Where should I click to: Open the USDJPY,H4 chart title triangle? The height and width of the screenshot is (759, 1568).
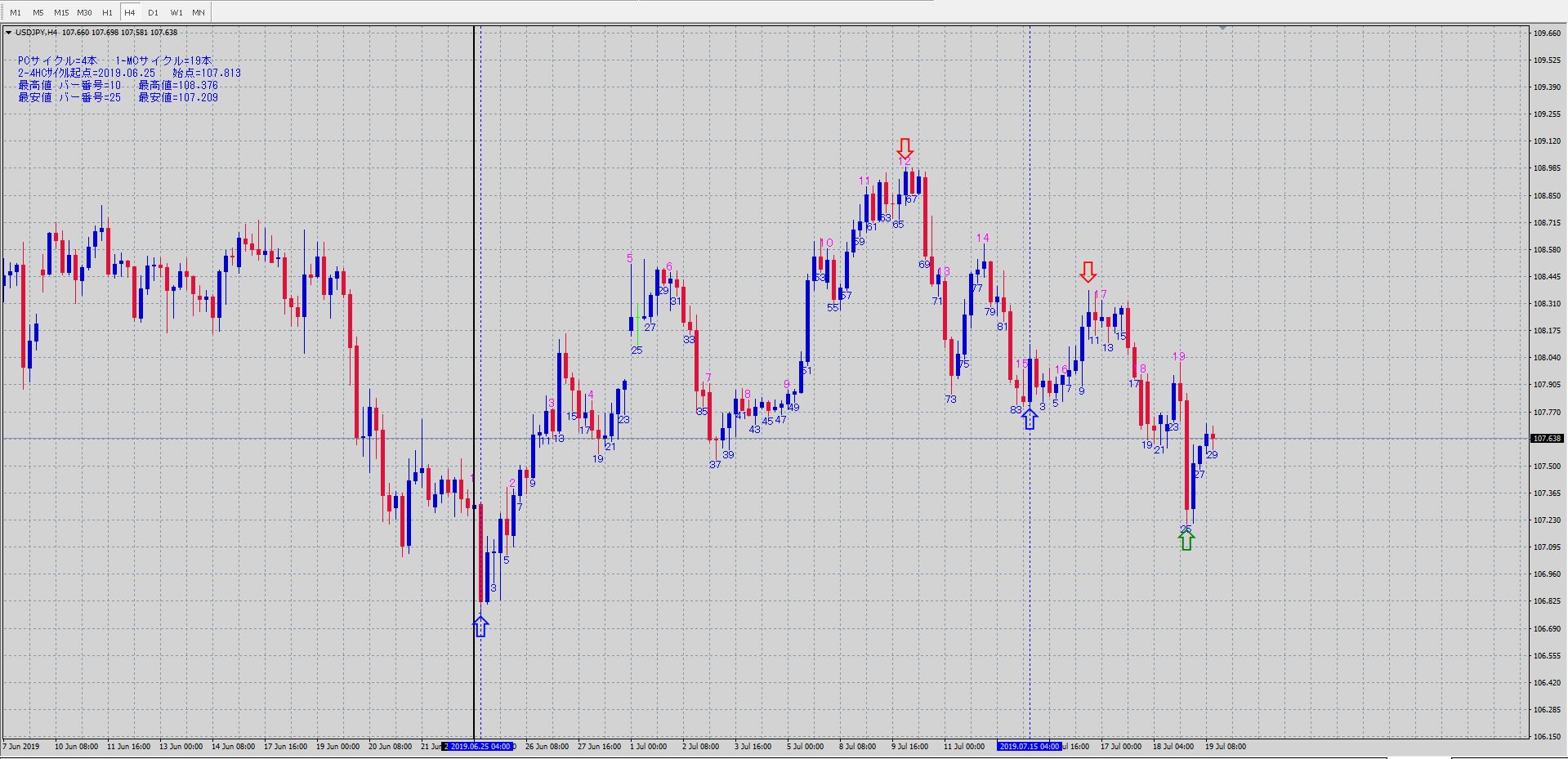(9, 33)
